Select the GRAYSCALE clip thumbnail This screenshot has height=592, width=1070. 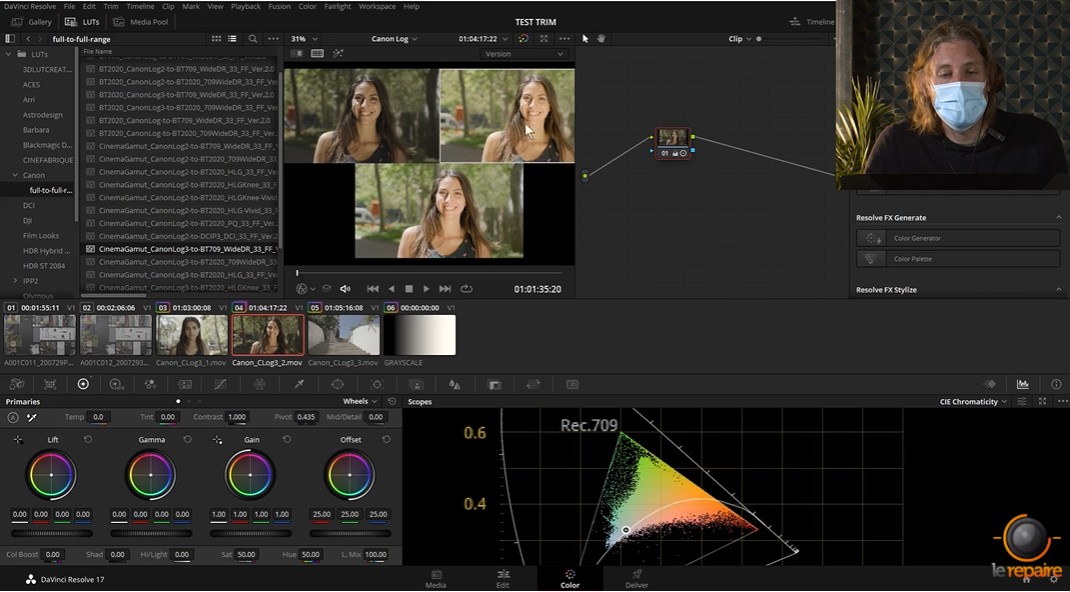[419, 335]
